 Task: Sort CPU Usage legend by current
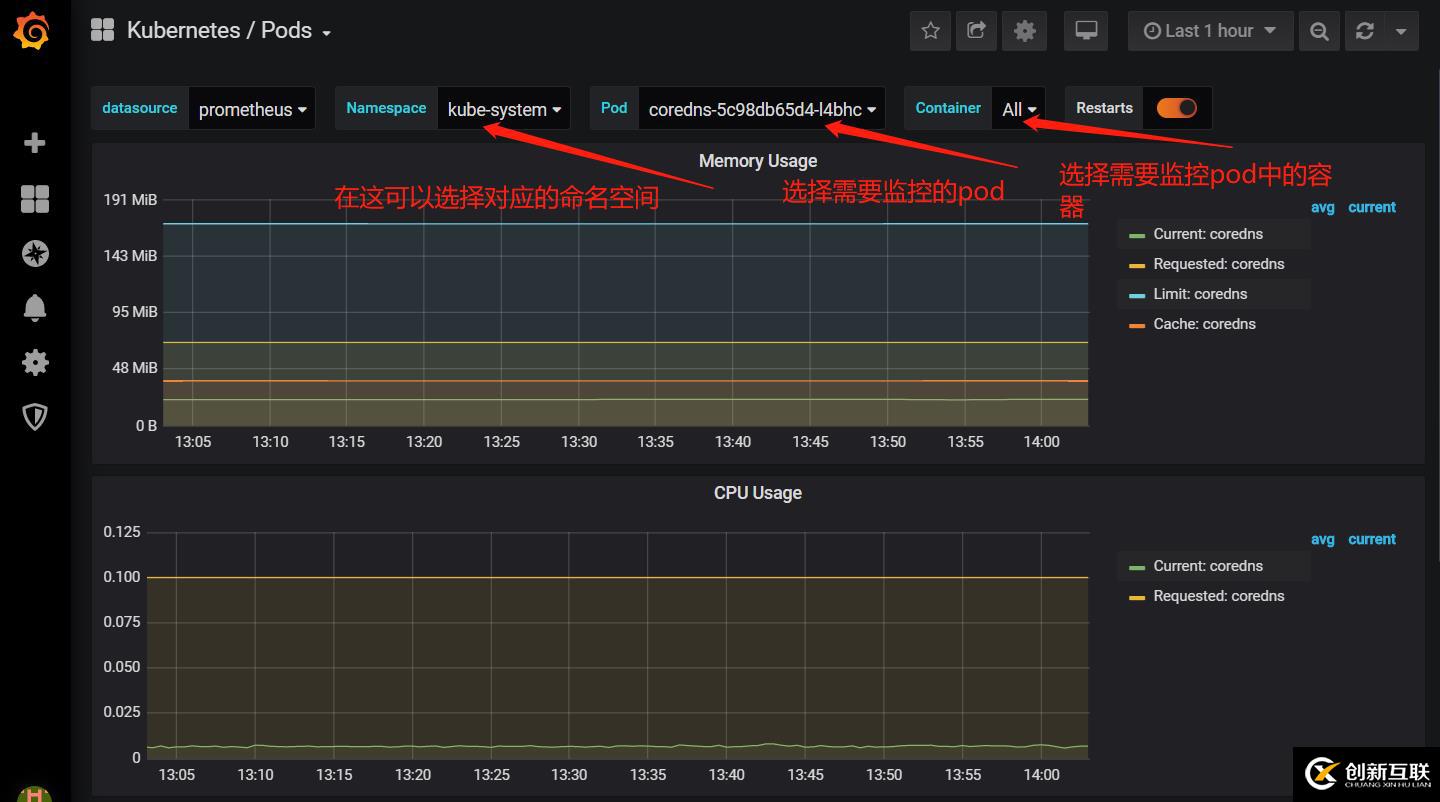(1372, 539)
